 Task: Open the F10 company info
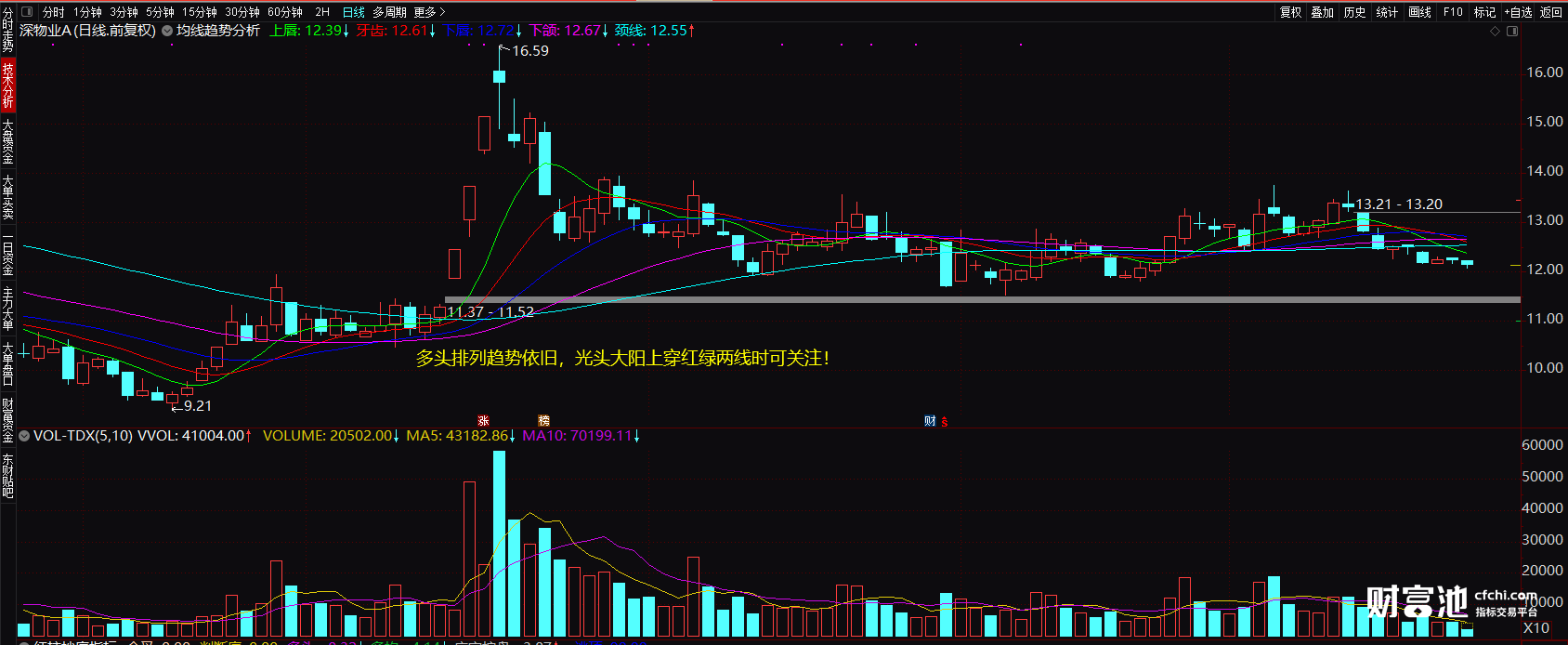coord(1453,12)
